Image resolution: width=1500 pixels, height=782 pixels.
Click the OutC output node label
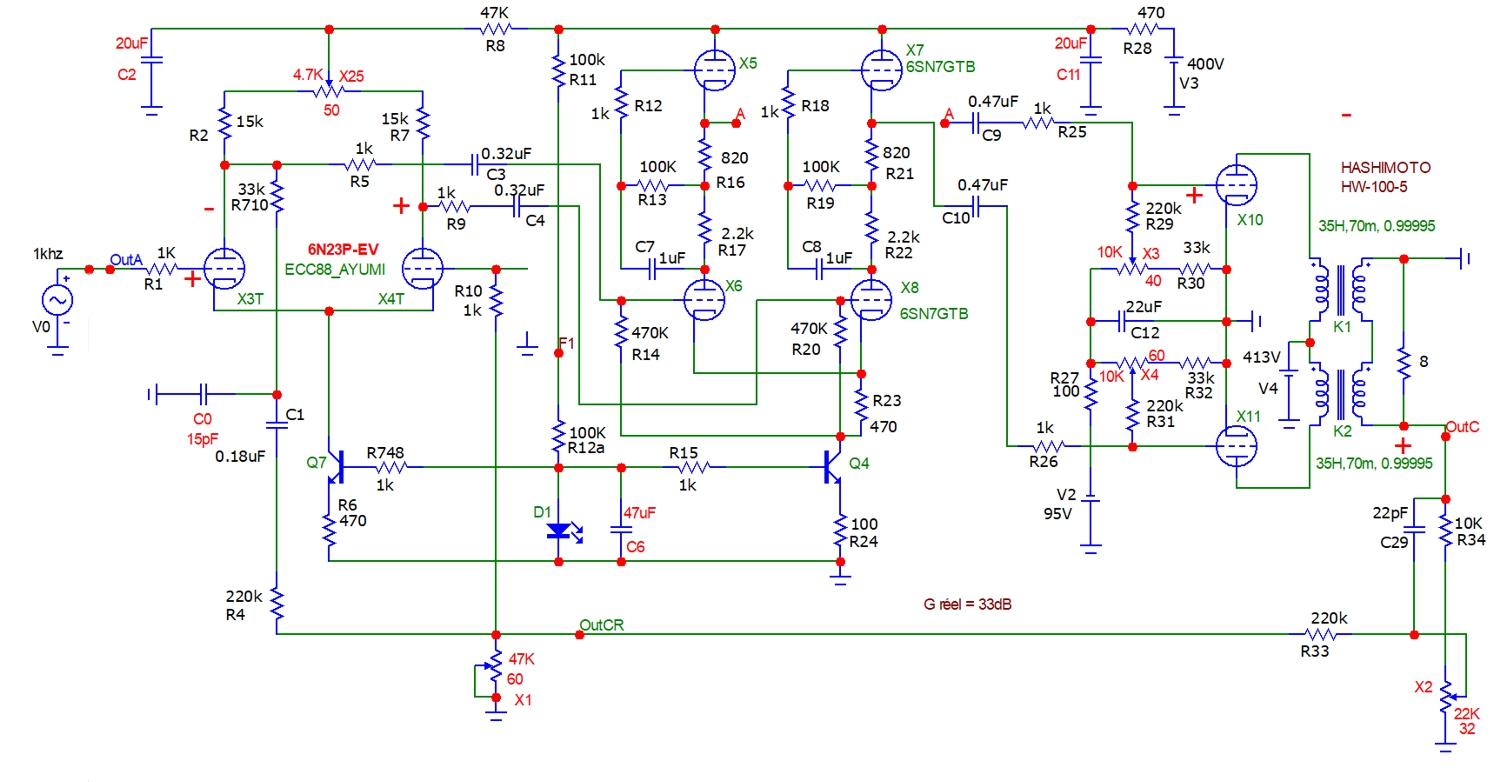[1462, 427]
